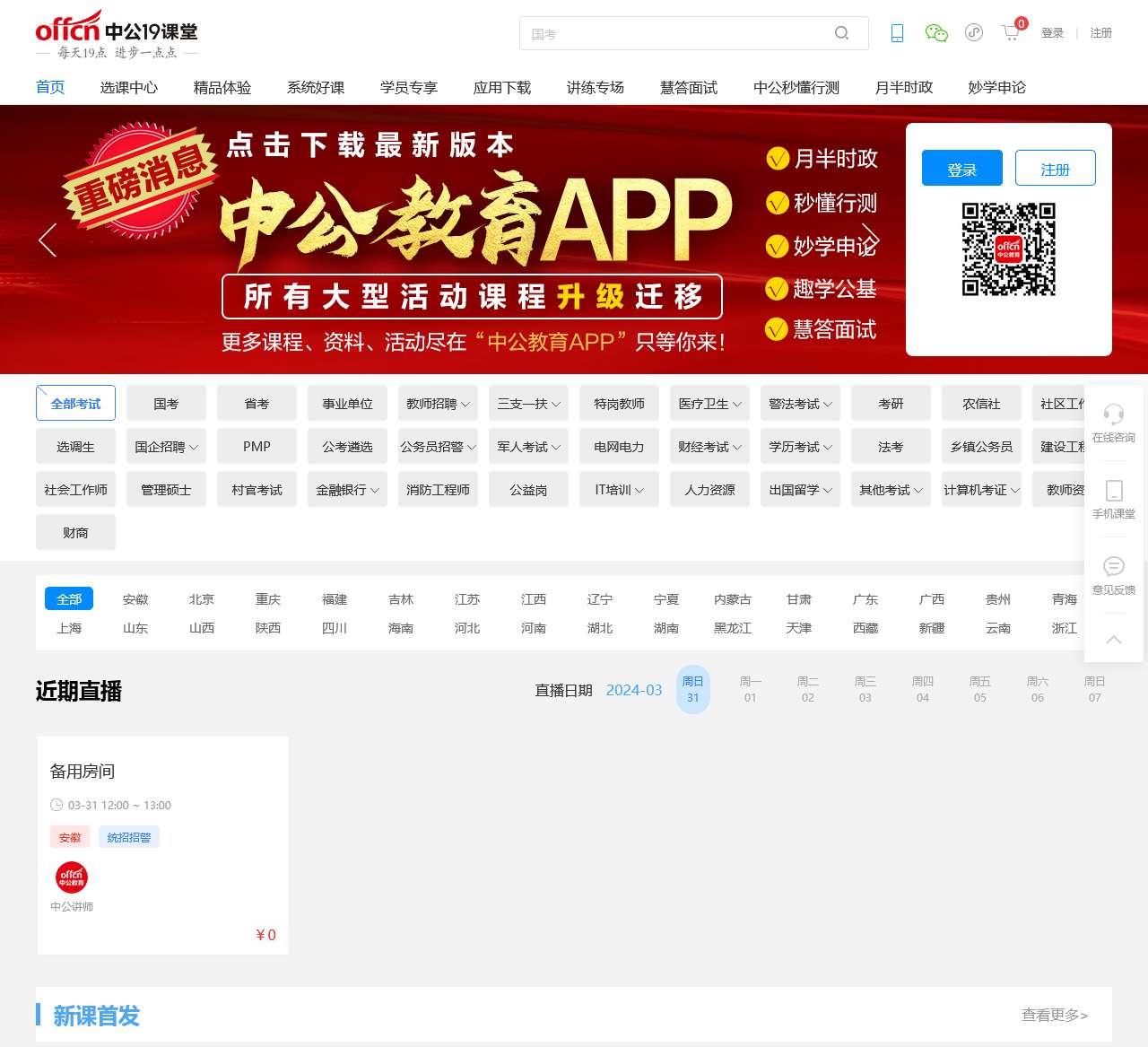Image resolution: width=1148 pixels, height=1047 pixels.
Task: Open the 查看更多 link
Action: pos(1055,1015)
